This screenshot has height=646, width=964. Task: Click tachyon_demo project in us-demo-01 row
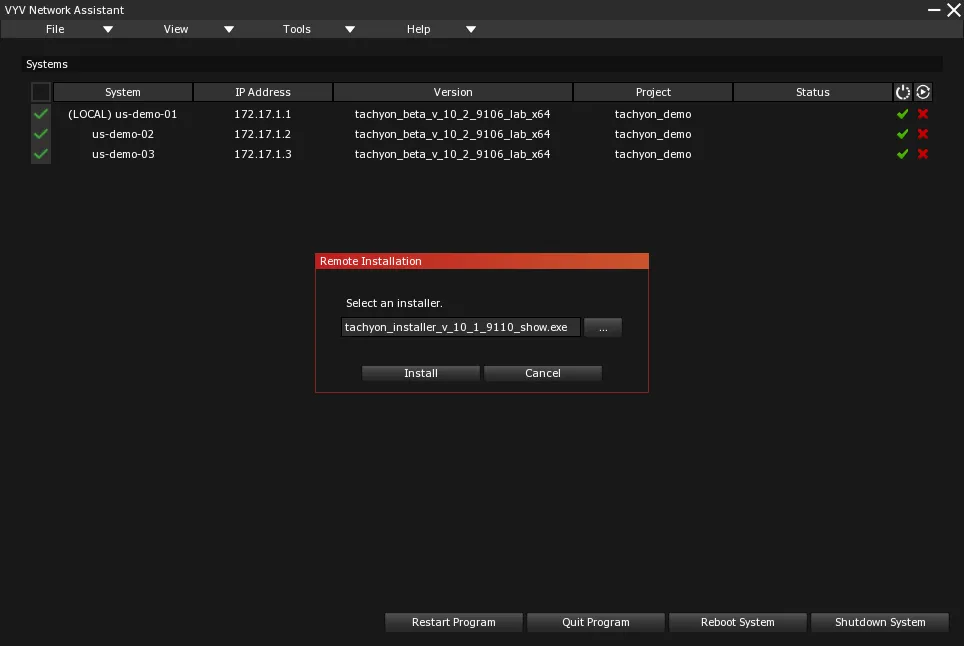653,114
